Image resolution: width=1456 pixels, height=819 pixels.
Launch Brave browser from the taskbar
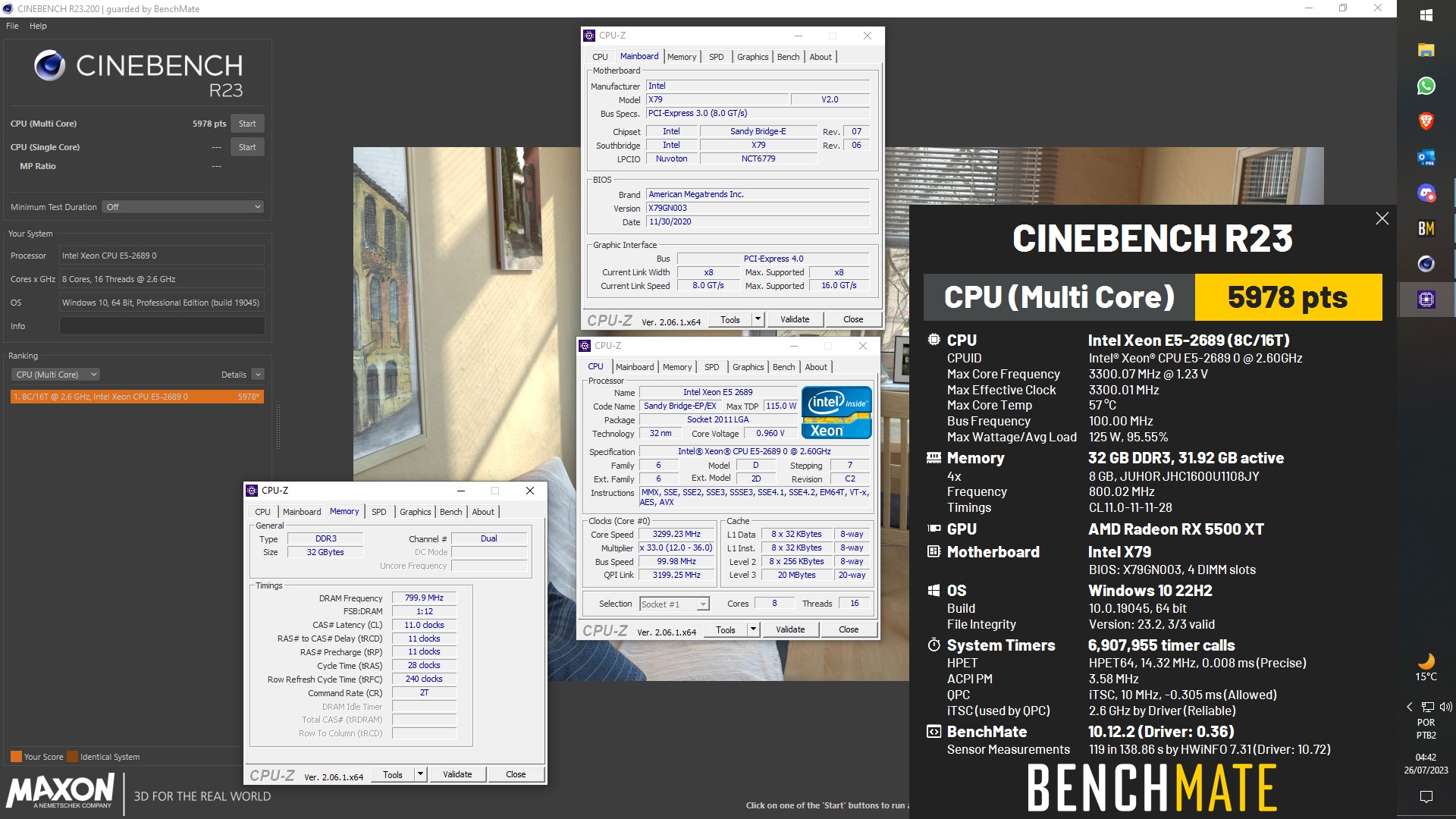tap(1426, 121)
